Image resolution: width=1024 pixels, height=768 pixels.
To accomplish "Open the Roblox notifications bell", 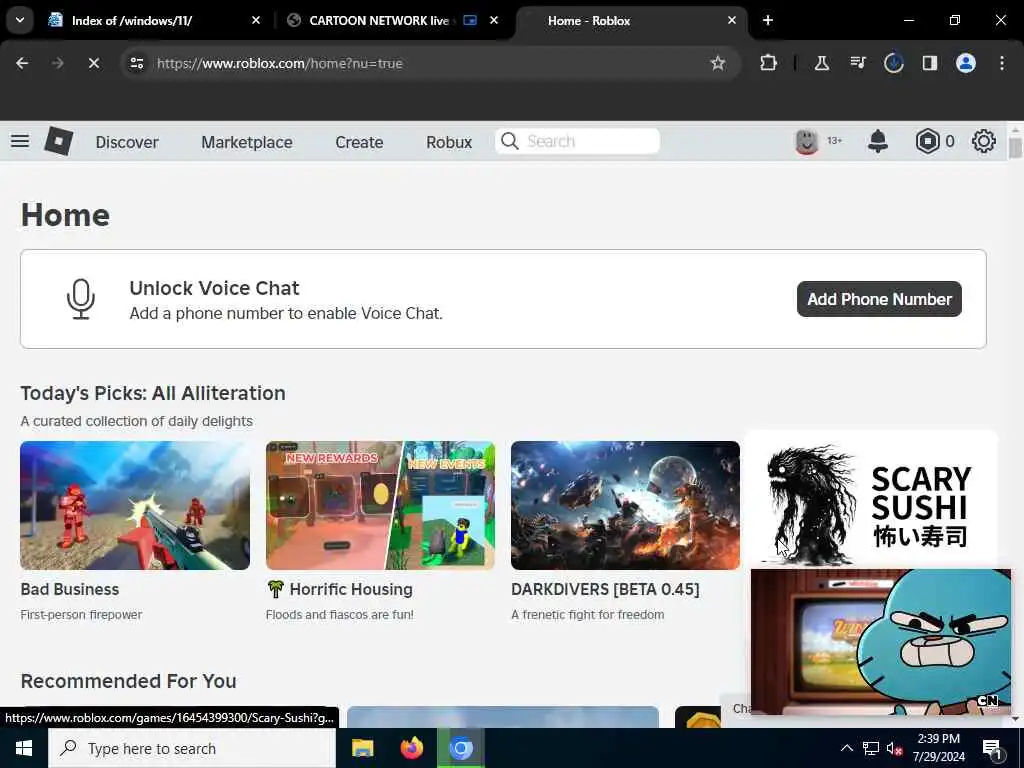I will click(878, 141).
